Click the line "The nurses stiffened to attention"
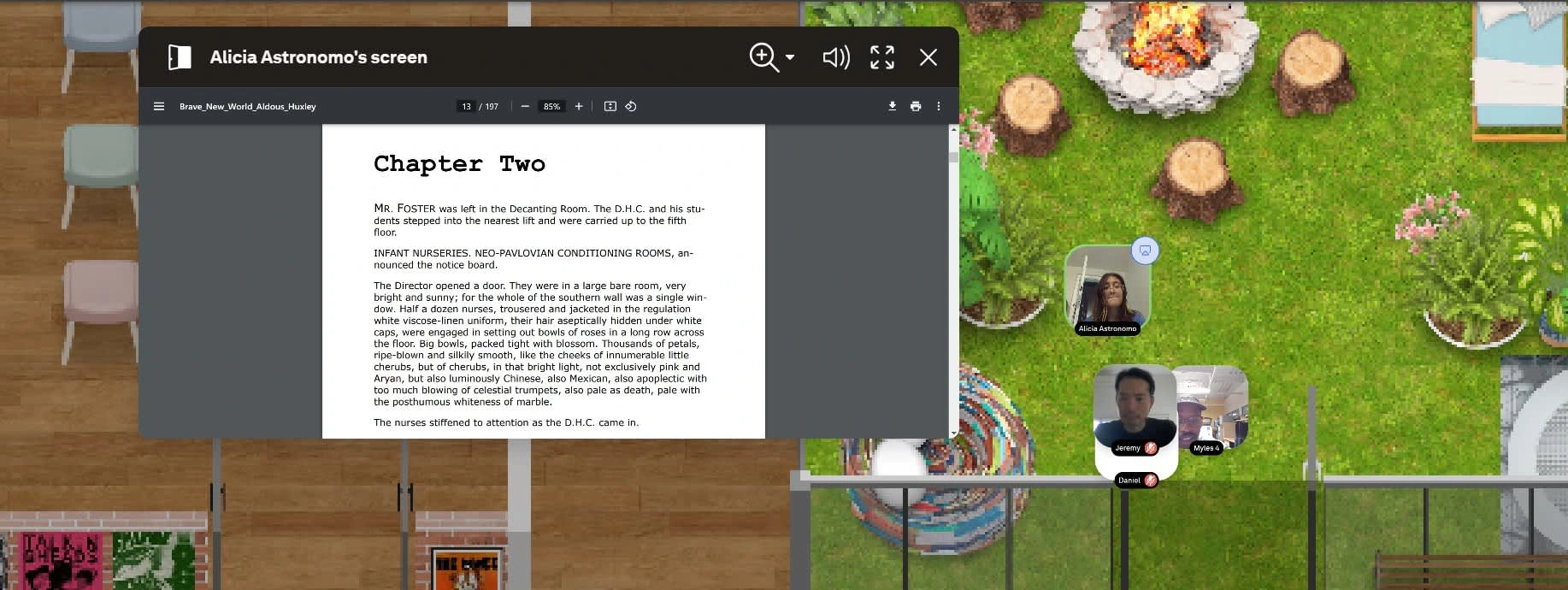This screenshot has height=590, width=1568. coord(506,422)
